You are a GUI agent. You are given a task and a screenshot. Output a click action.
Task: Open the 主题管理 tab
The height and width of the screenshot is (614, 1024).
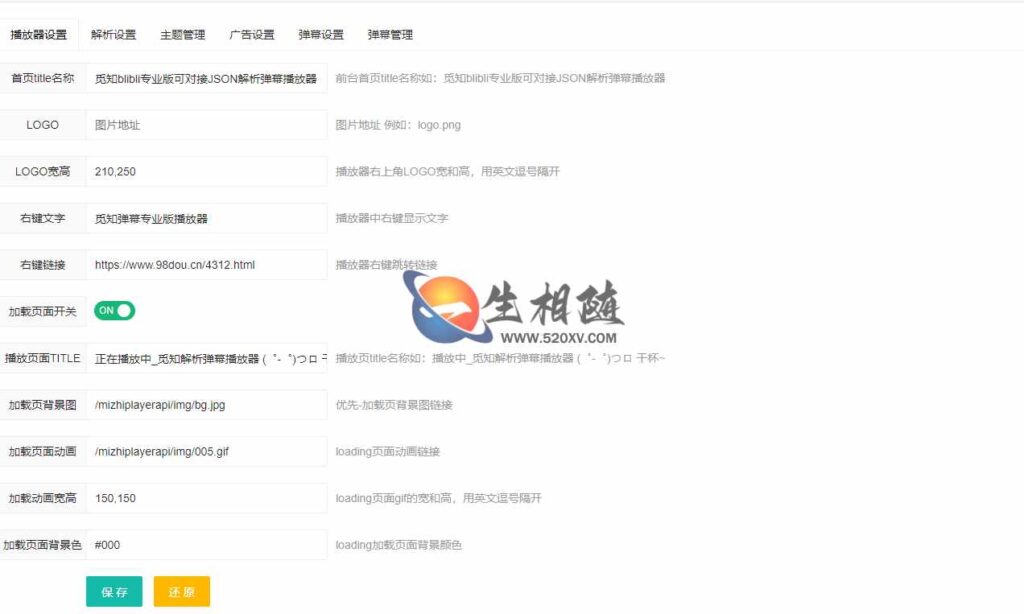[181, 33]
